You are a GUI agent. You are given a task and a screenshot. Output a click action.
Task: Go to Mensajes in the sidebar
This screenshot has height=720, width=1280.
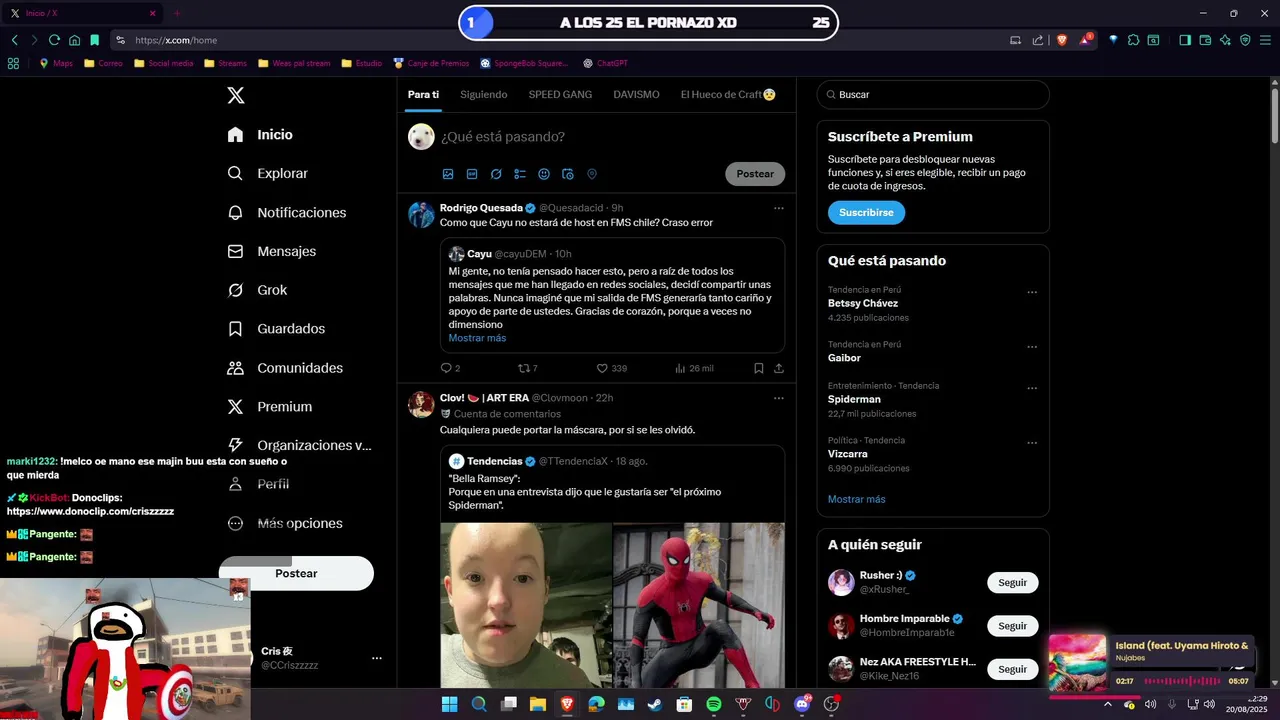pyautogui.click(x=271, y=251)
